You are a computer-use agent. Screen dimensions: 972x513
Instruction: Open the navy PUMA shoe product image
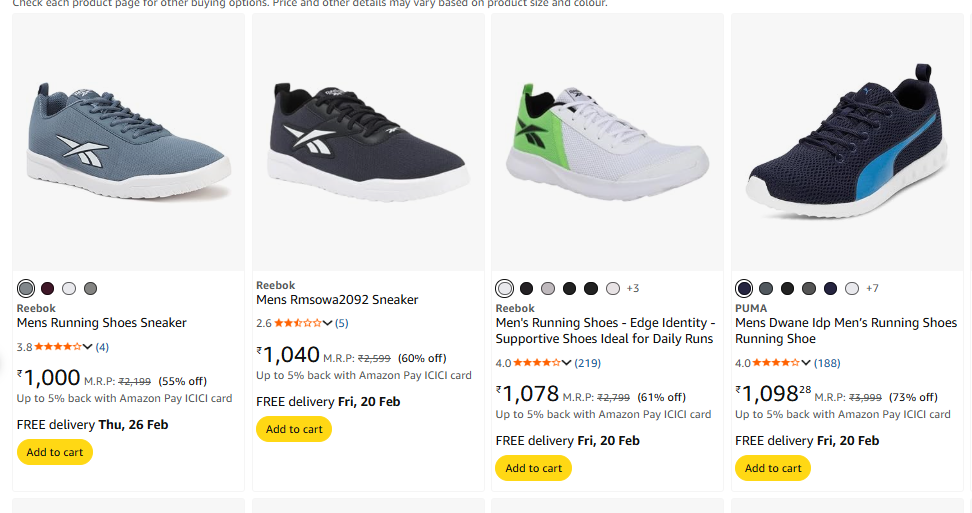tap(847, 142)
